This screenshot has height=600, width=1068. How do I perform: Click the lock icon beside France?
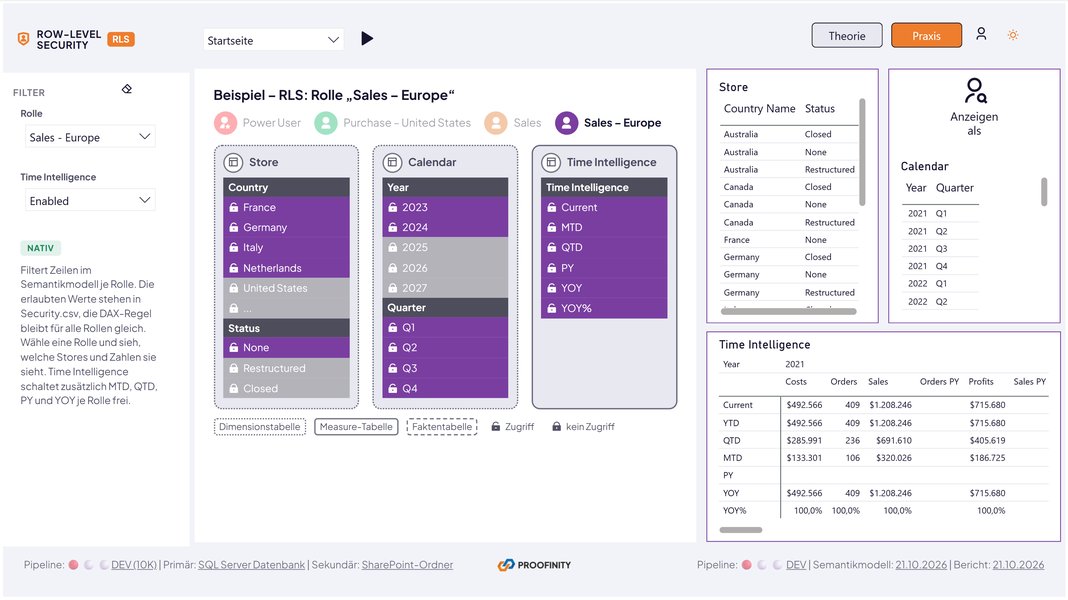click(234, 207)
